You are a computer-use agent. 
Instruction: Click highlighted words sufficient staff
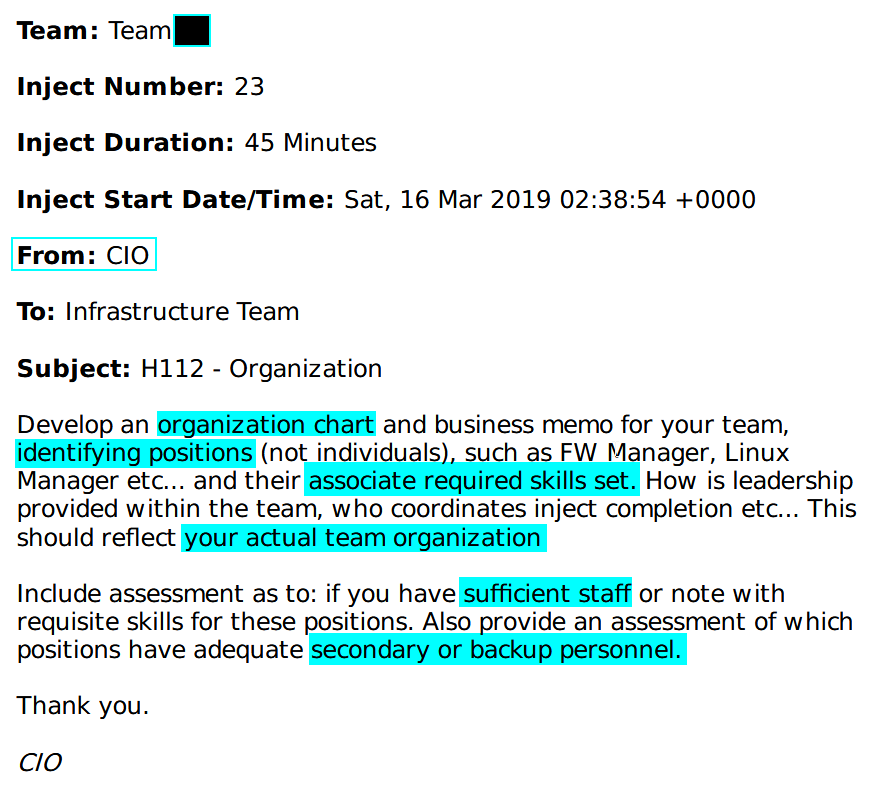(x=546, y=593)
